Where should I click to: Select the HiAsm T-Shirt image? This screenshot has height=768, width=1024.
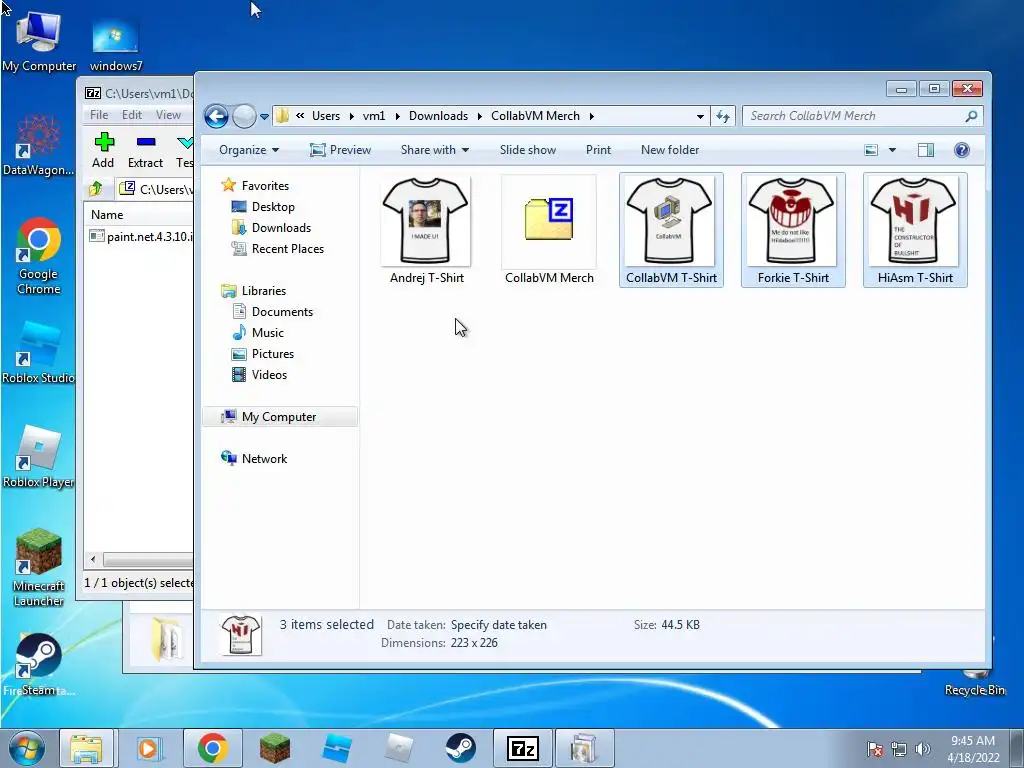[x=915, y=230]
